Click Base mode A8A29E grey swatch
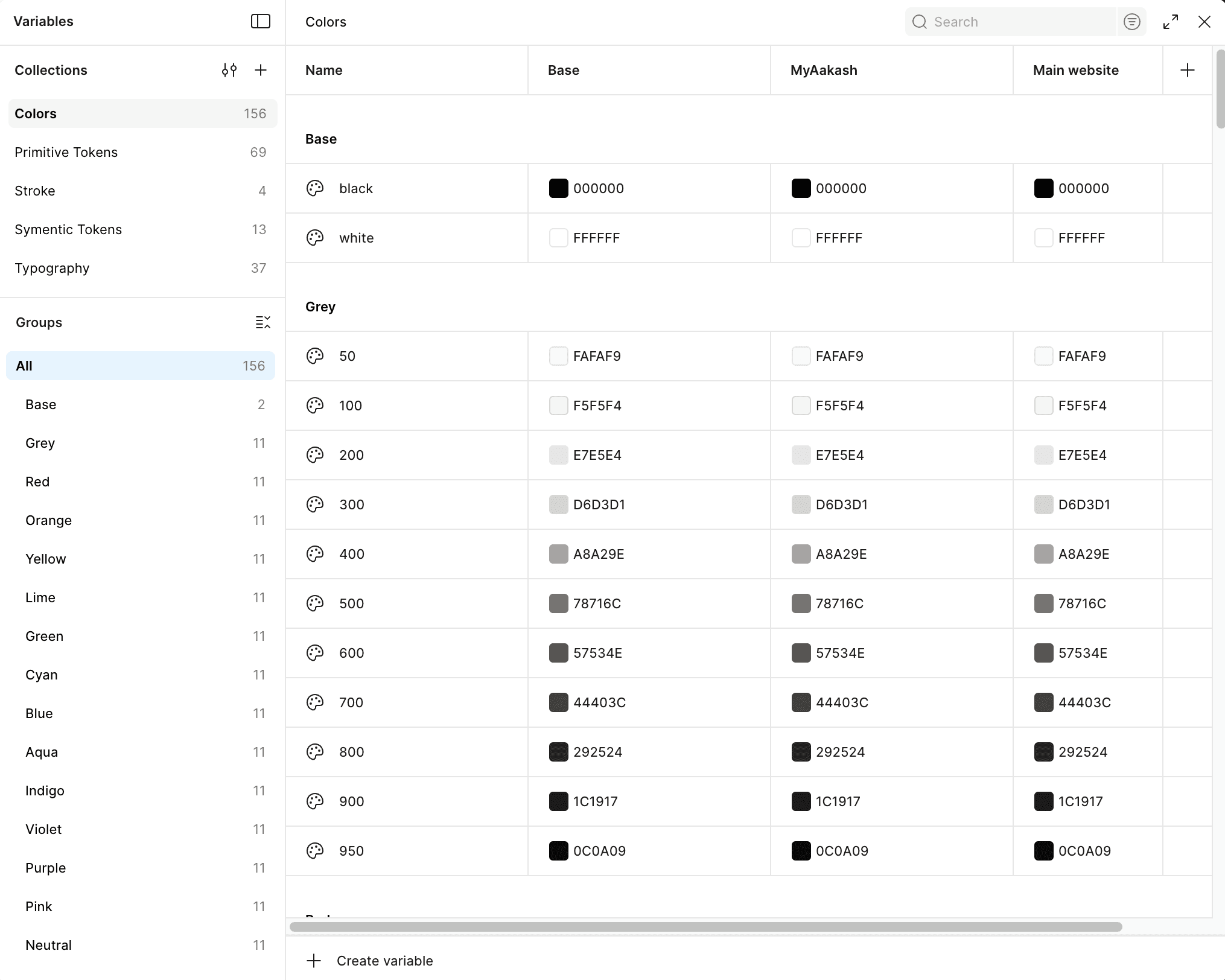Viewport: 1225px width, 980px height. click(558, 554)
